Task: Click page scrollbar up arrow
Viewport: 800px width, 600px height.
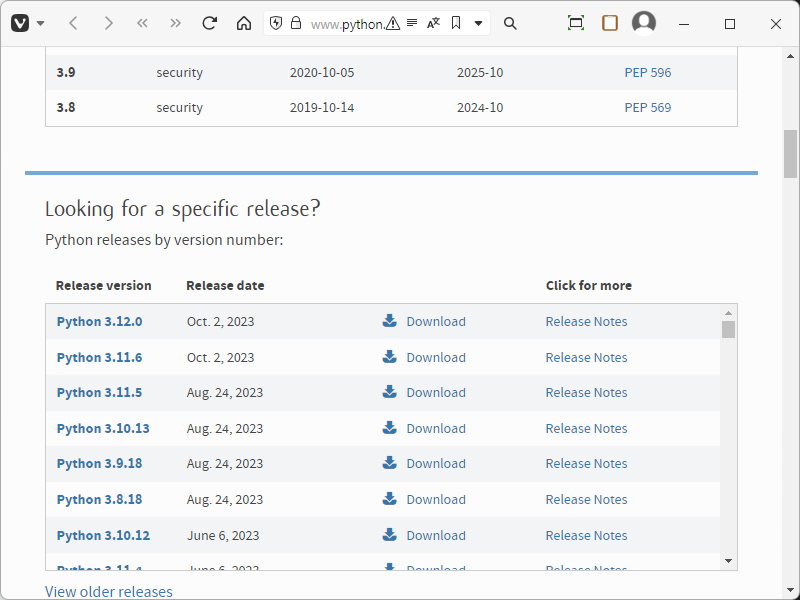Action: click(x=791, y=56)
